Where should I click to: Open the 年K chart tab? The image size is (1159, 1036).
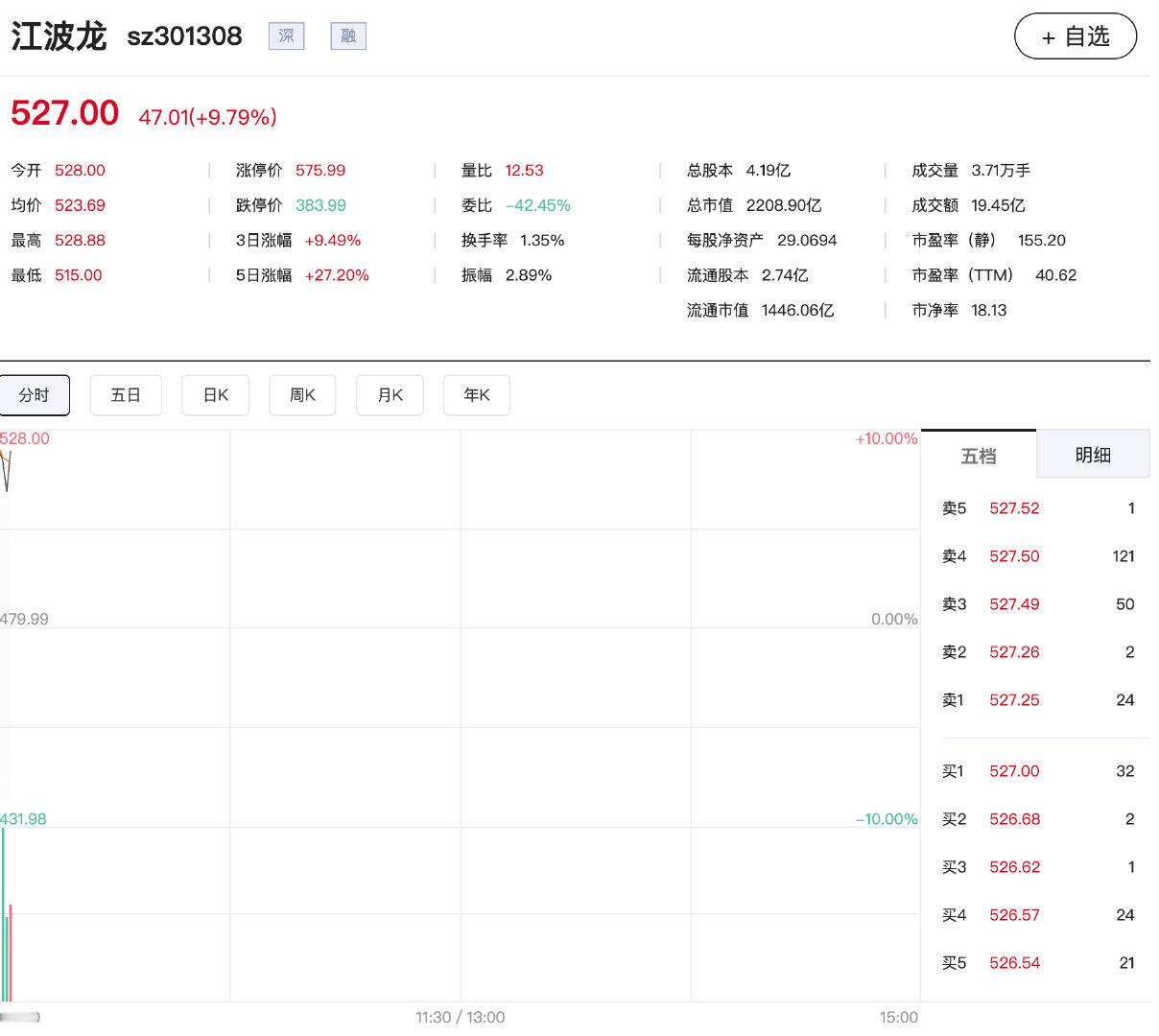477,395
